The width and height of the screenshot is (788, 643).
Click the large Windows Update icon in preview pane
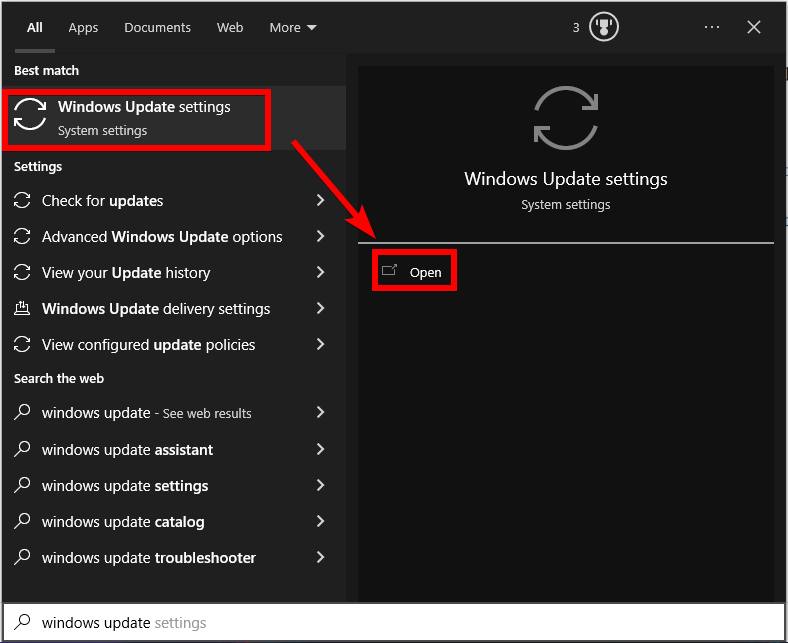[x=566, y=118]
